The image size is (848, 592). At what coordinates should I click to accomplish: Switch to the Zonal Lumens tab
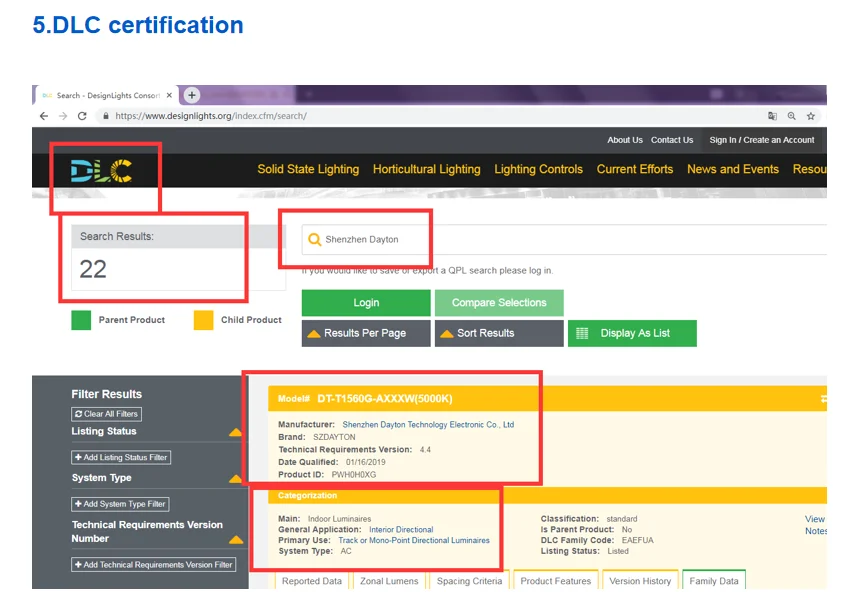click(x=391, y=581)
